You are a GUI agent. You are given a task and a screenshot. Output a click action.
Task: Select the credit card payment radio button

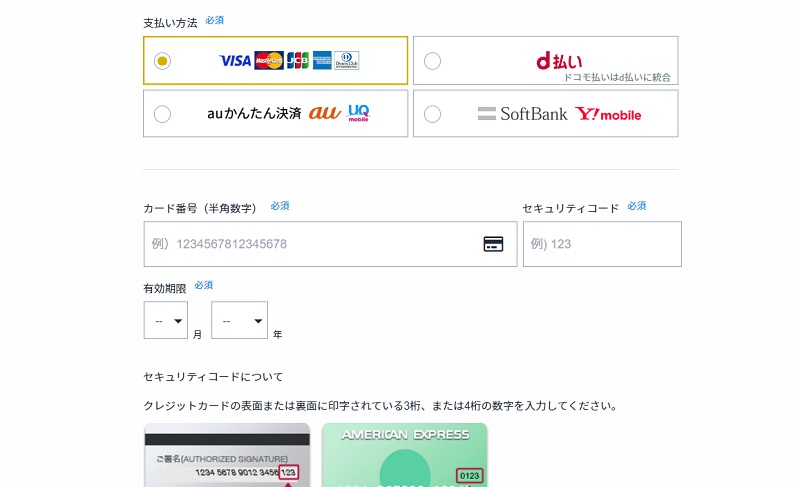click(x=162, y=61)
